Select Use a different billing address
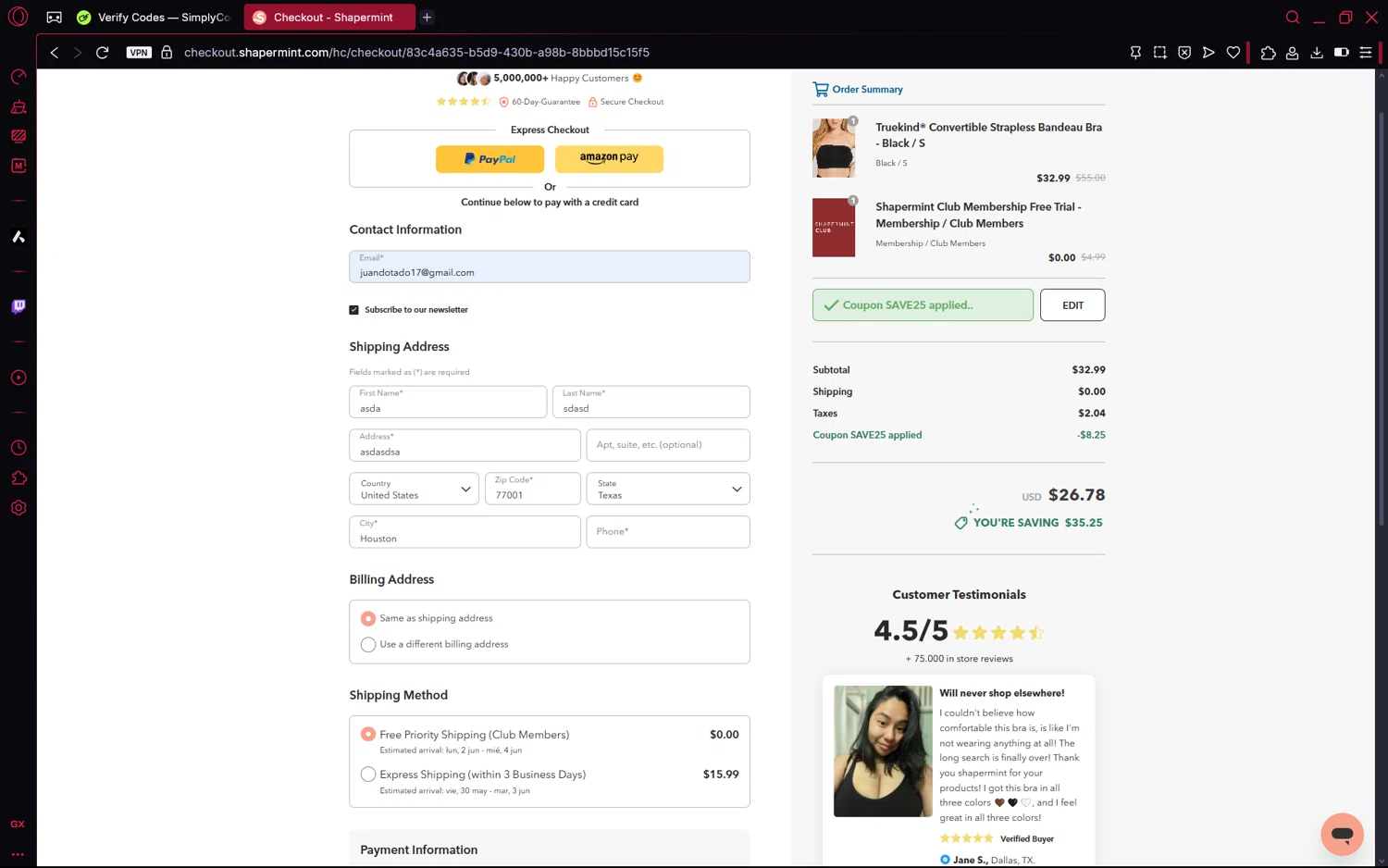The image size is (1388, 868). (x=368, y=644)
